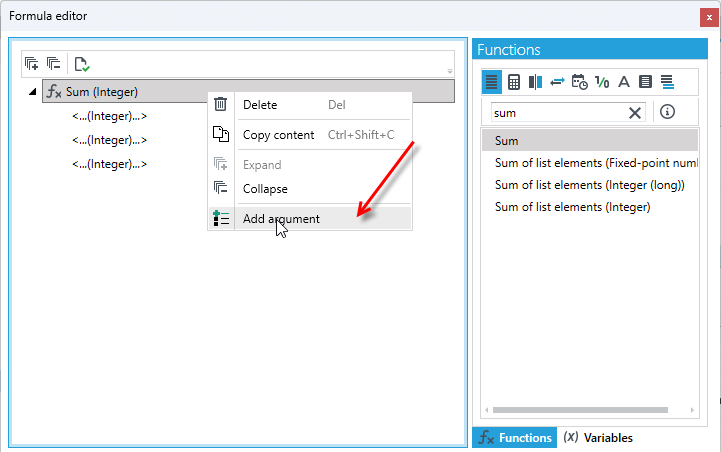Select the third <...(Integer)...> argument
This screenshot has height=452, width=721.
coord(109,164)
